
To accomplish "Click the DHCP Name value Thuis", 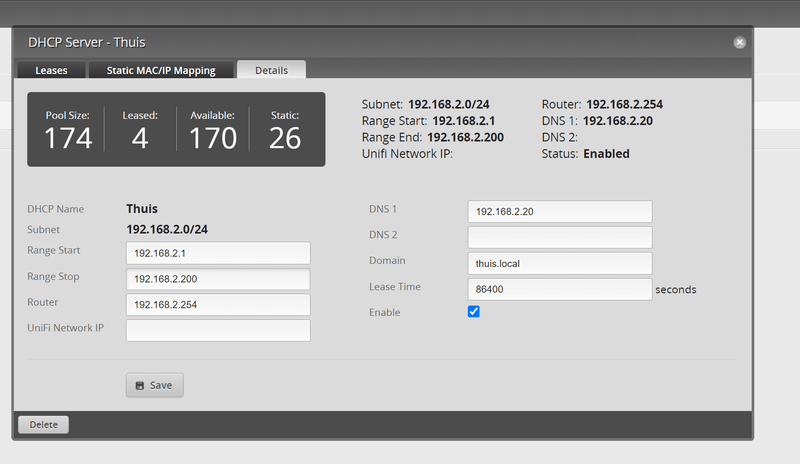I will coord(142,209).
